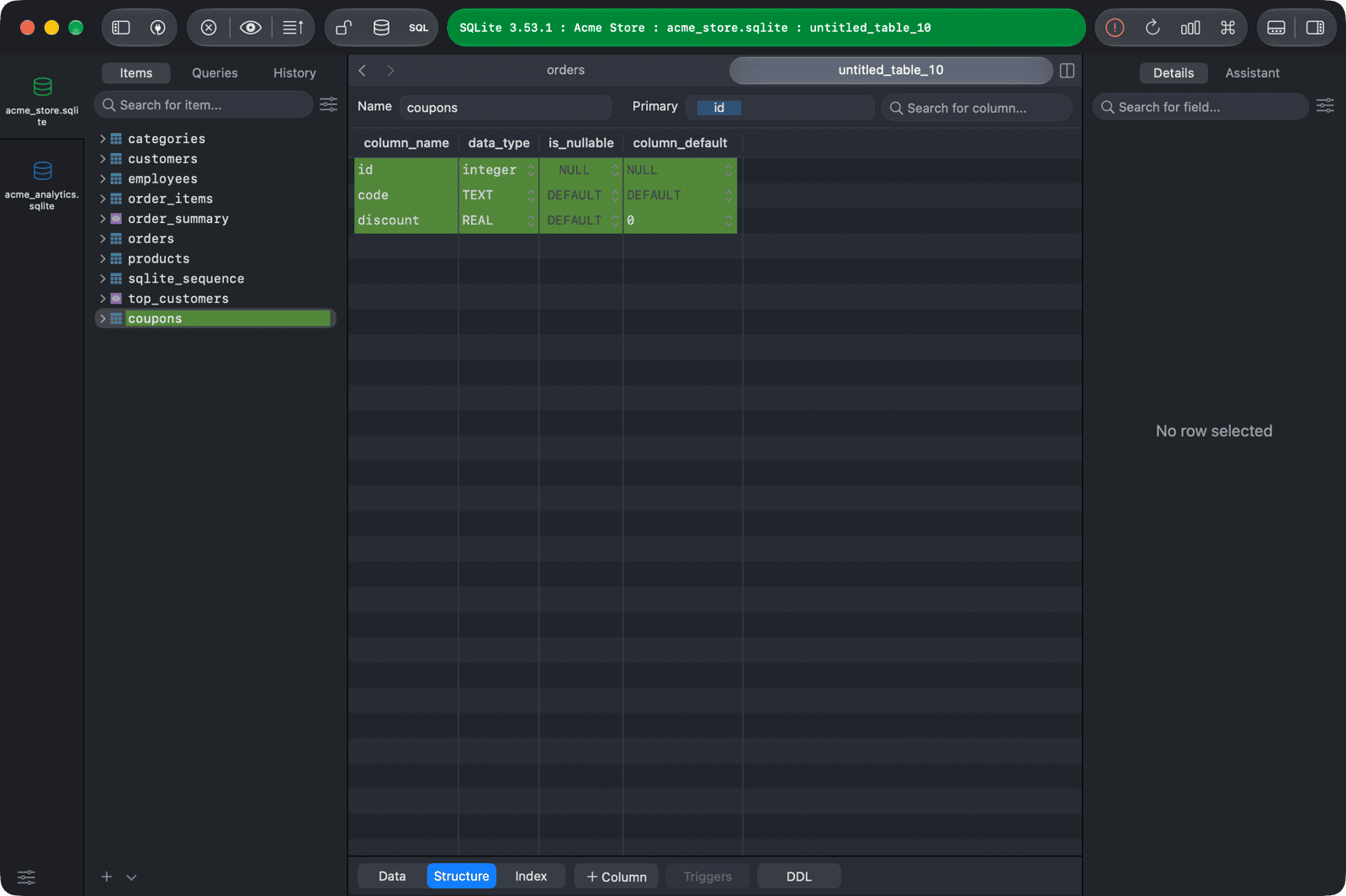1346x896 pixels.
Task: Expand the employees table
Action: tap(103, 179)
